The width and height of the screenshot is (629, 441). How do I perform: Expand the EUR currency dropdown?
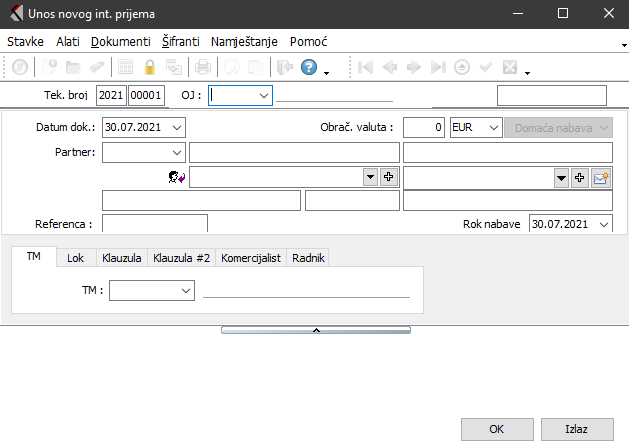(x=492, y=128)
